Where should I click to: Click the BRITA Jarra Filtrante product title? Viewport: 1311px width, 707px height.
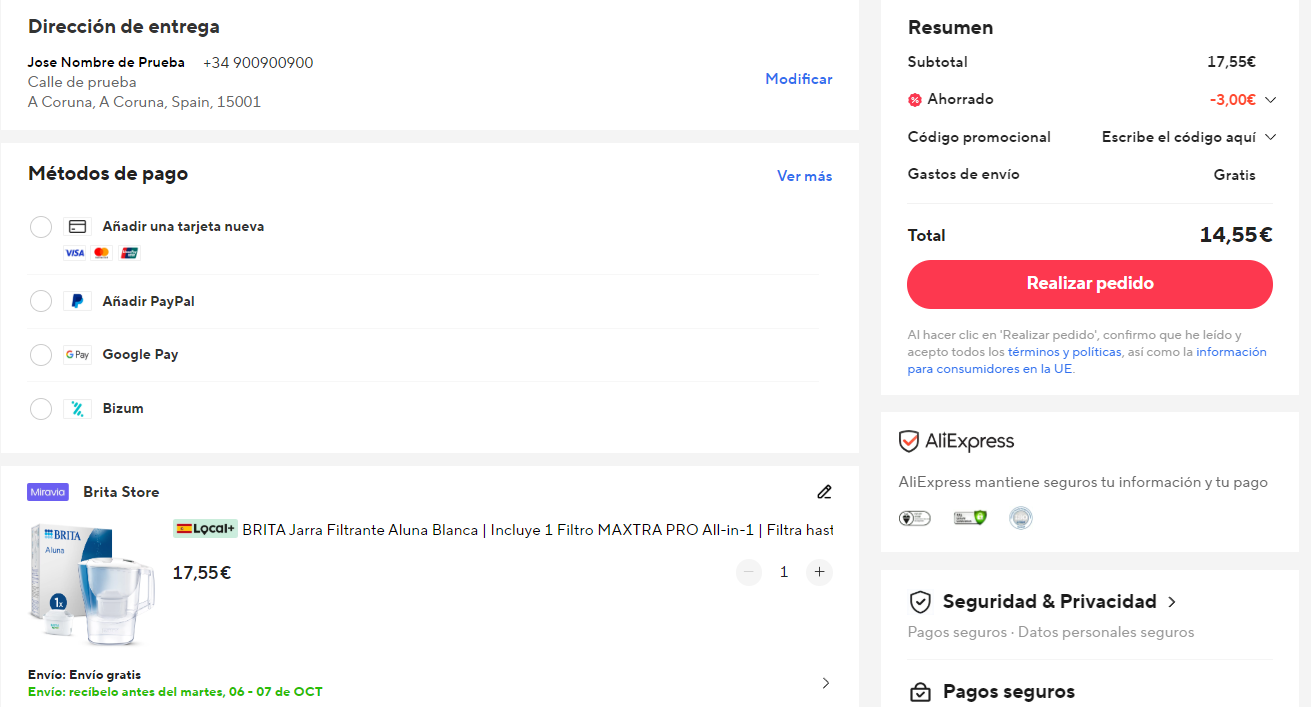click(x=538, y=529)
